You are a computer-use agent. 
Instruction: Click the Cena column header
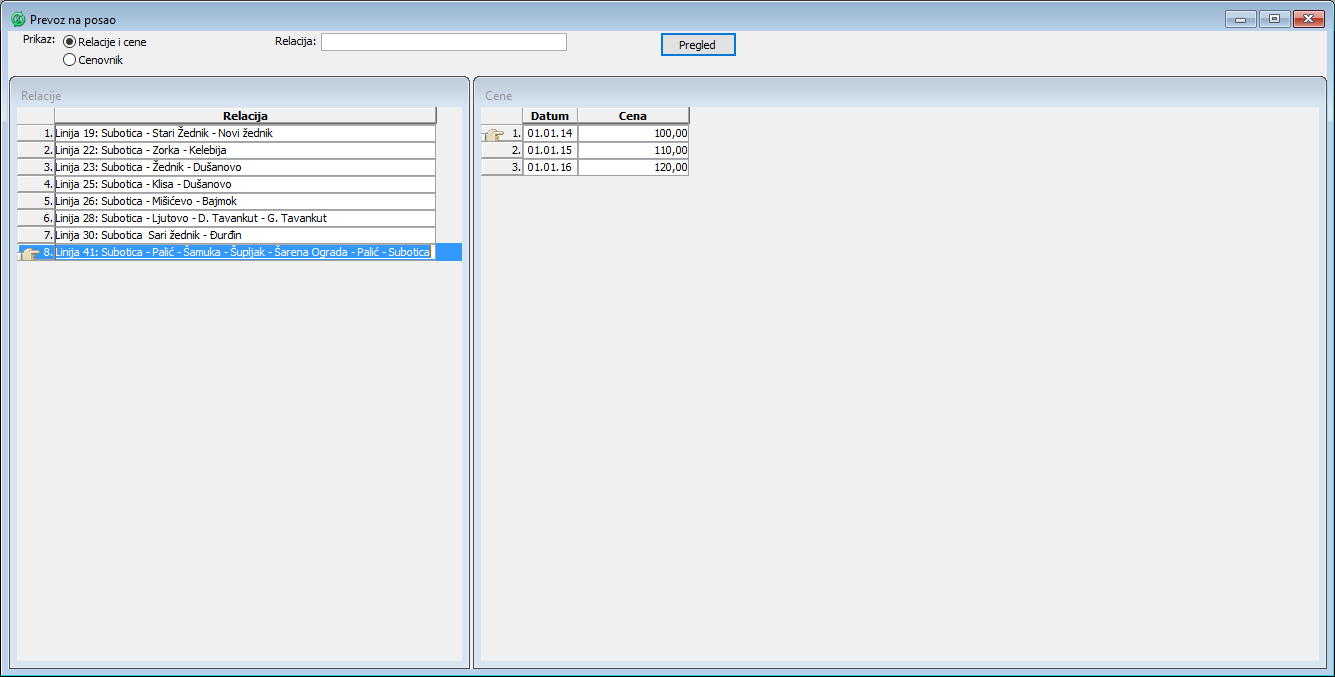(x=632, y=116)
